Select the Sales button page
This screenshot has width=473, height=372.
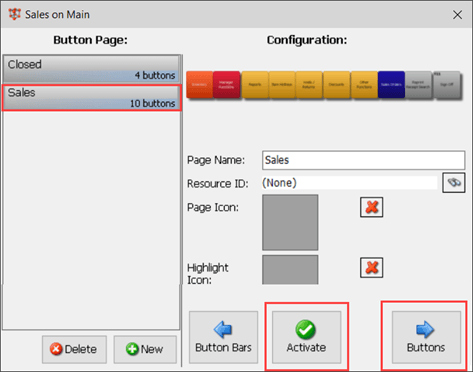(x=91, y=98)
